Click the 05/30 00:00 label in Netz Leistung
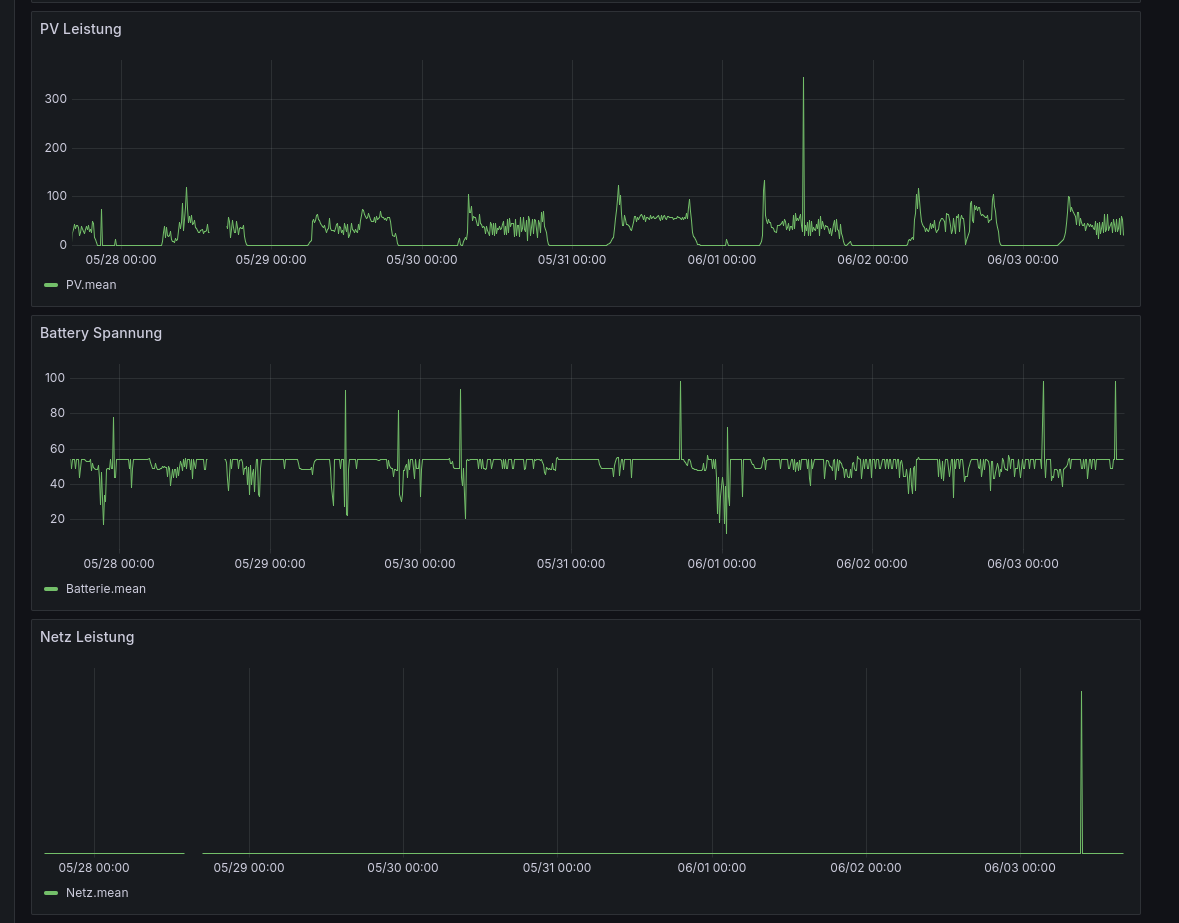 pos(402,868)
